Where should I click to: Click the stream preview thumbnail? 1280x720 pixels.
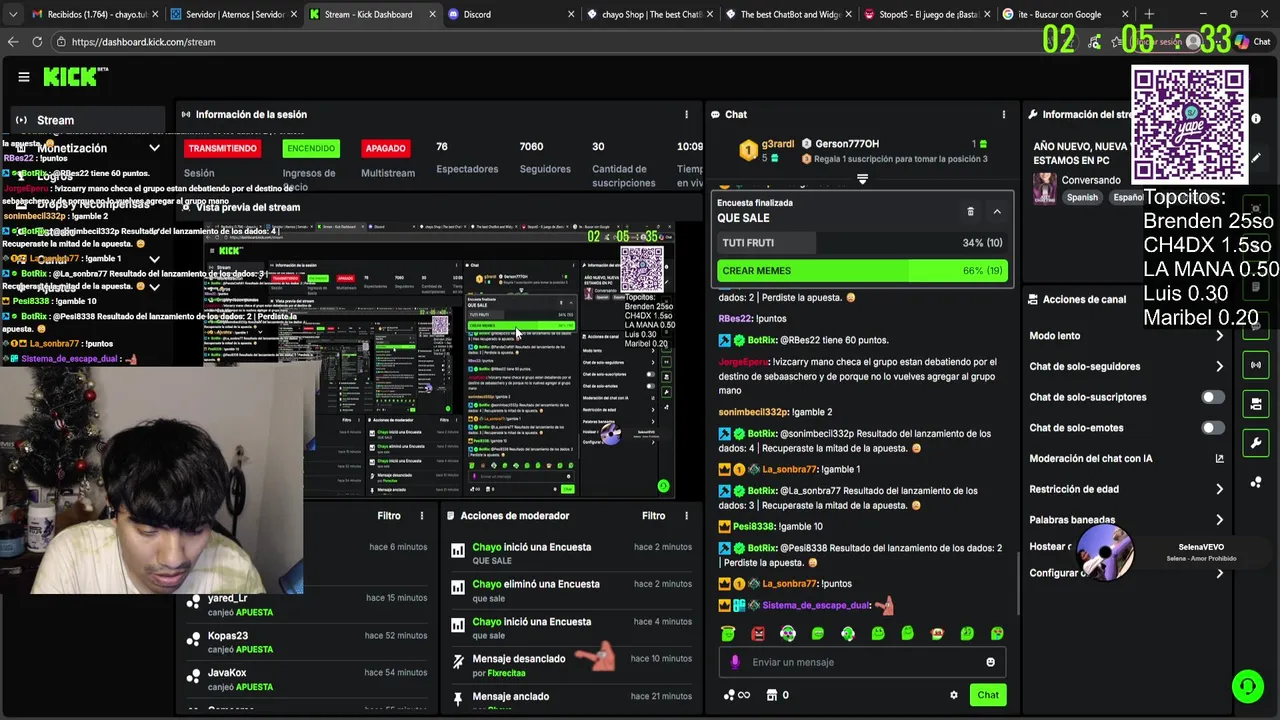[438, 360]
